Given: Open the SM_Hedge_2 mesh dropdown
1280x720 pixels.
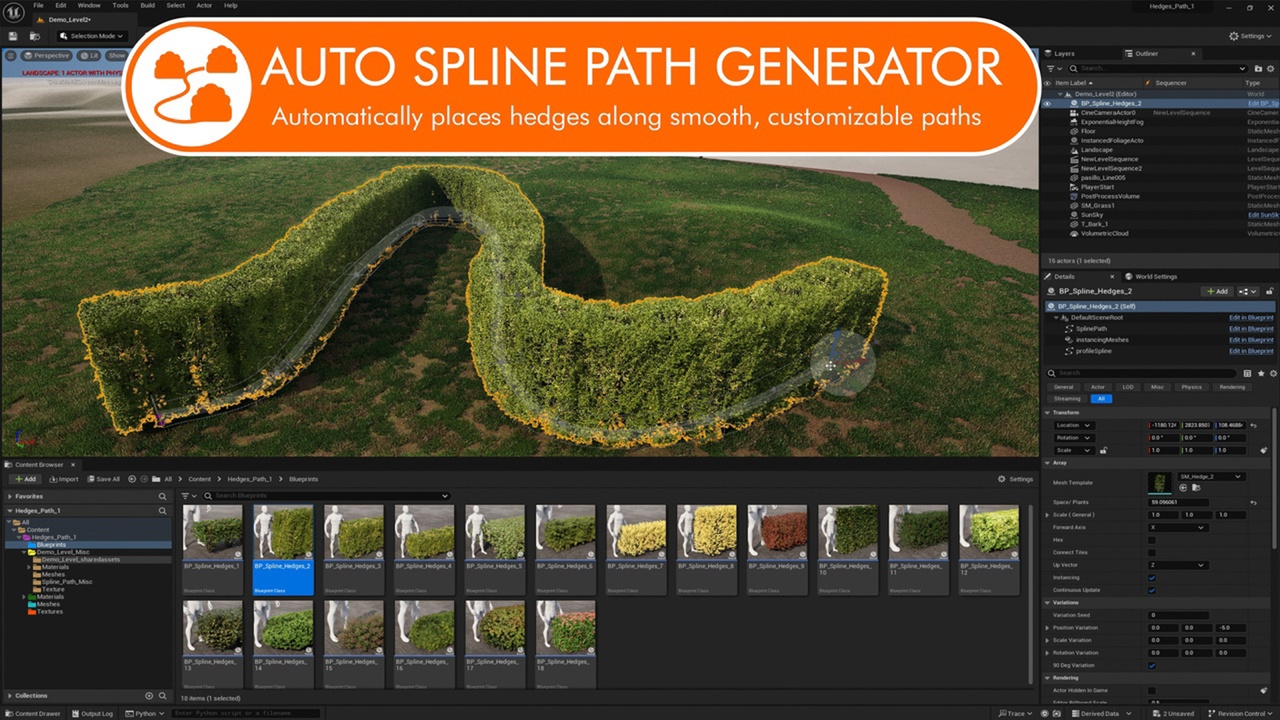Looking at the screenshot, I should pyautogui.click(x=1211, y=477).
